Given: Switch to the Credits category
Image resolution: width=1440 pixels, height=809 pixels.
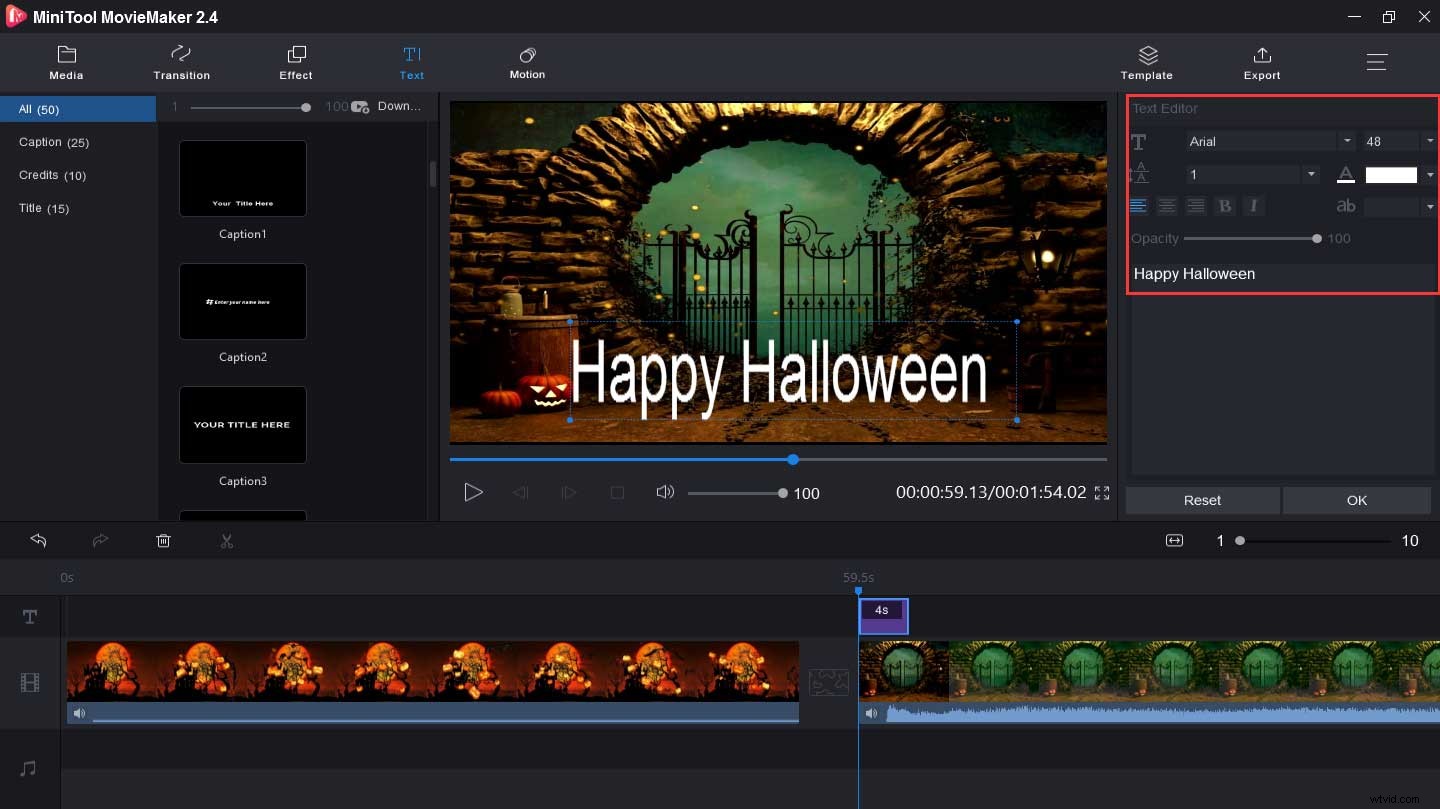Looking at the screenshot, I should [52, 175].
